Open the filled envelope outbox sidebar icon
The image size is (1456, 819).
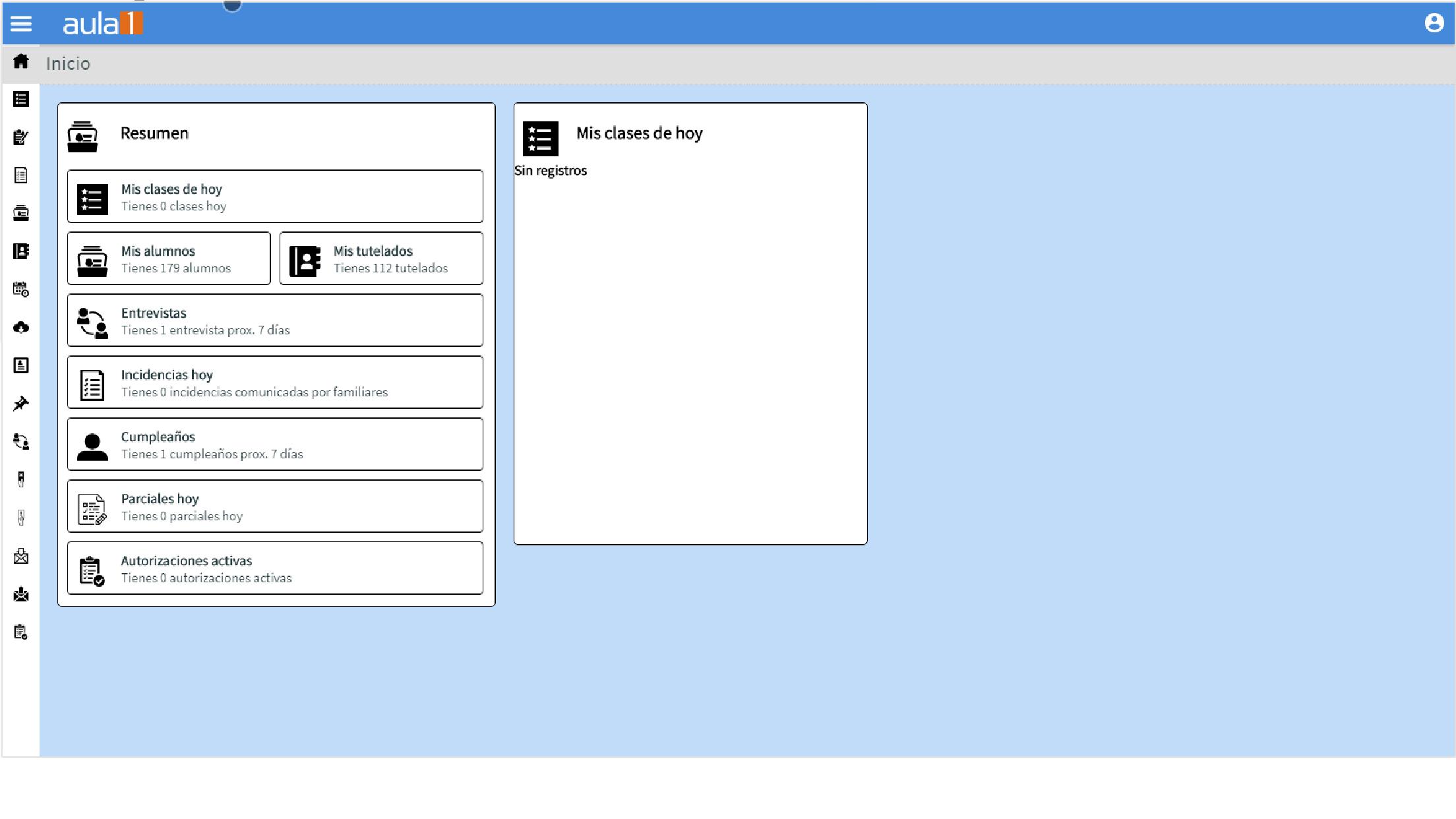tap(21, 595)
